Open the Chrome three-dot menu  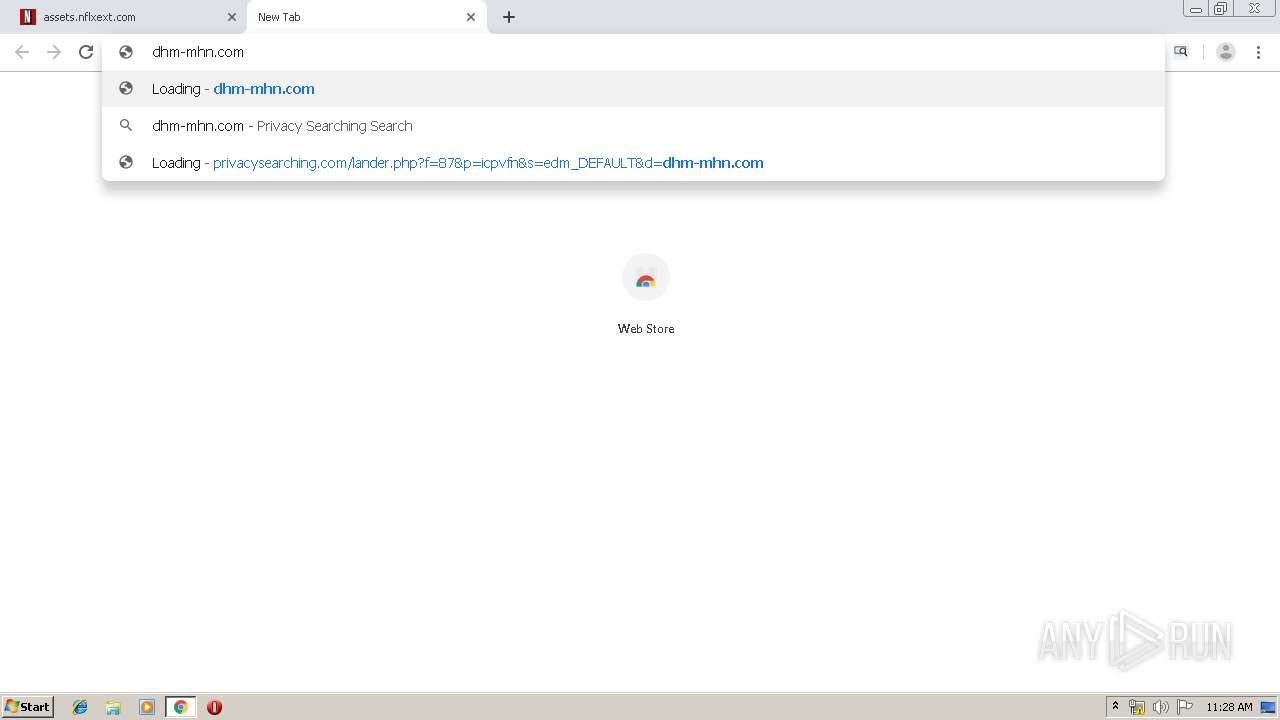(1258, 52)
